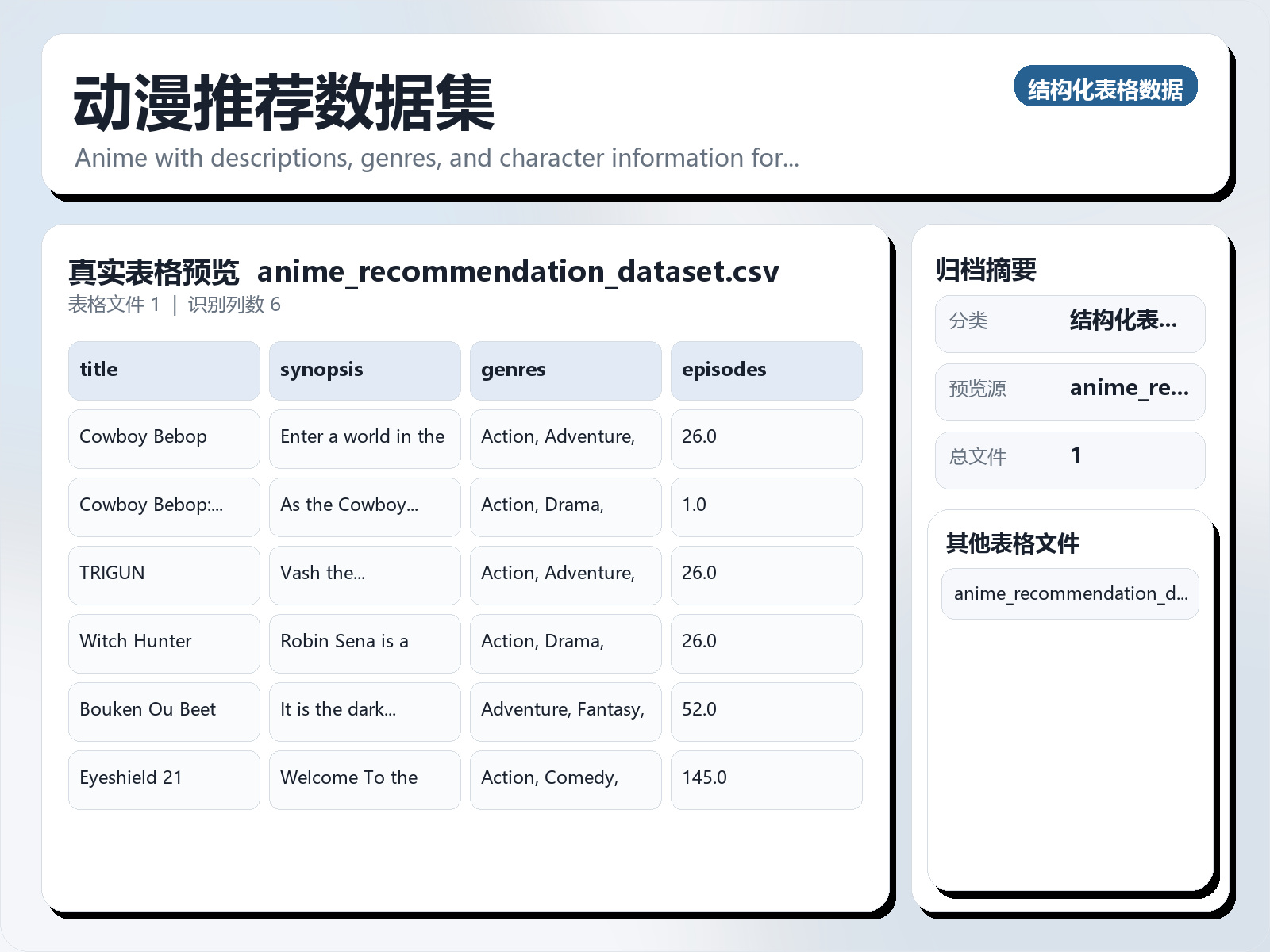Select the synopsis column header
The image size is (1270, 952).
point(364,370)
